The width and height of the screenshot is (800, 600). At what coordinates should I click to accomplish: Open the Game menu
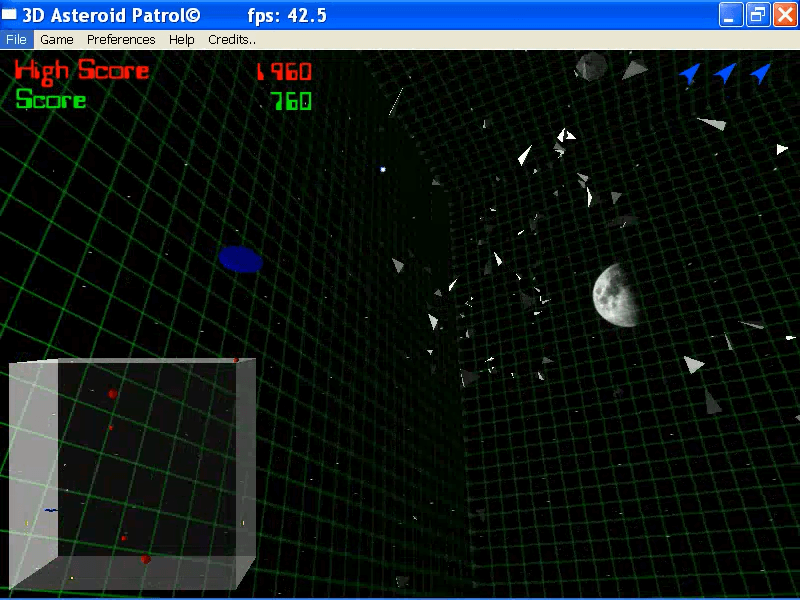(57, 39)
